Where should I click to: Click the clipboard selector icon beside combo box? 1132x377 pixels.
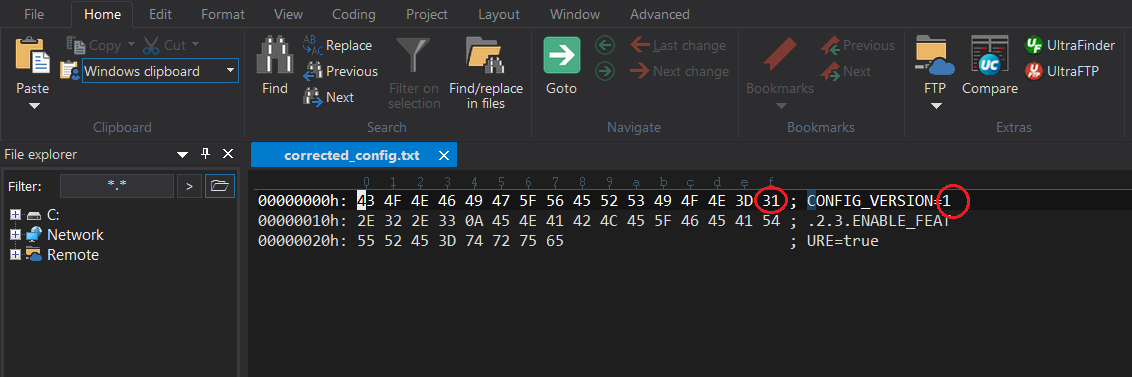pyautogui.click(x=69, y=71)
